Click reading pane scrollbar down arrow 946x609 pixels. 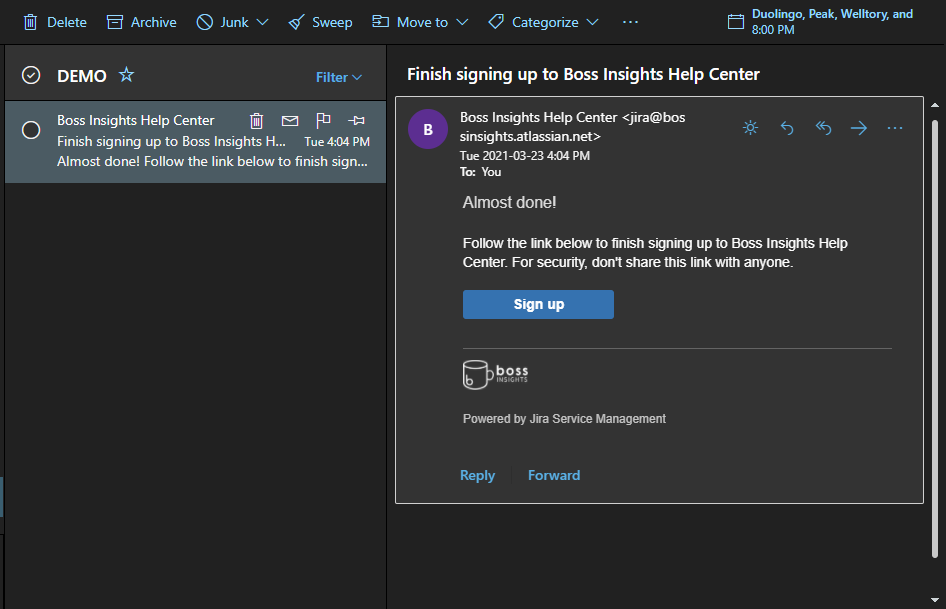point(935,600)
